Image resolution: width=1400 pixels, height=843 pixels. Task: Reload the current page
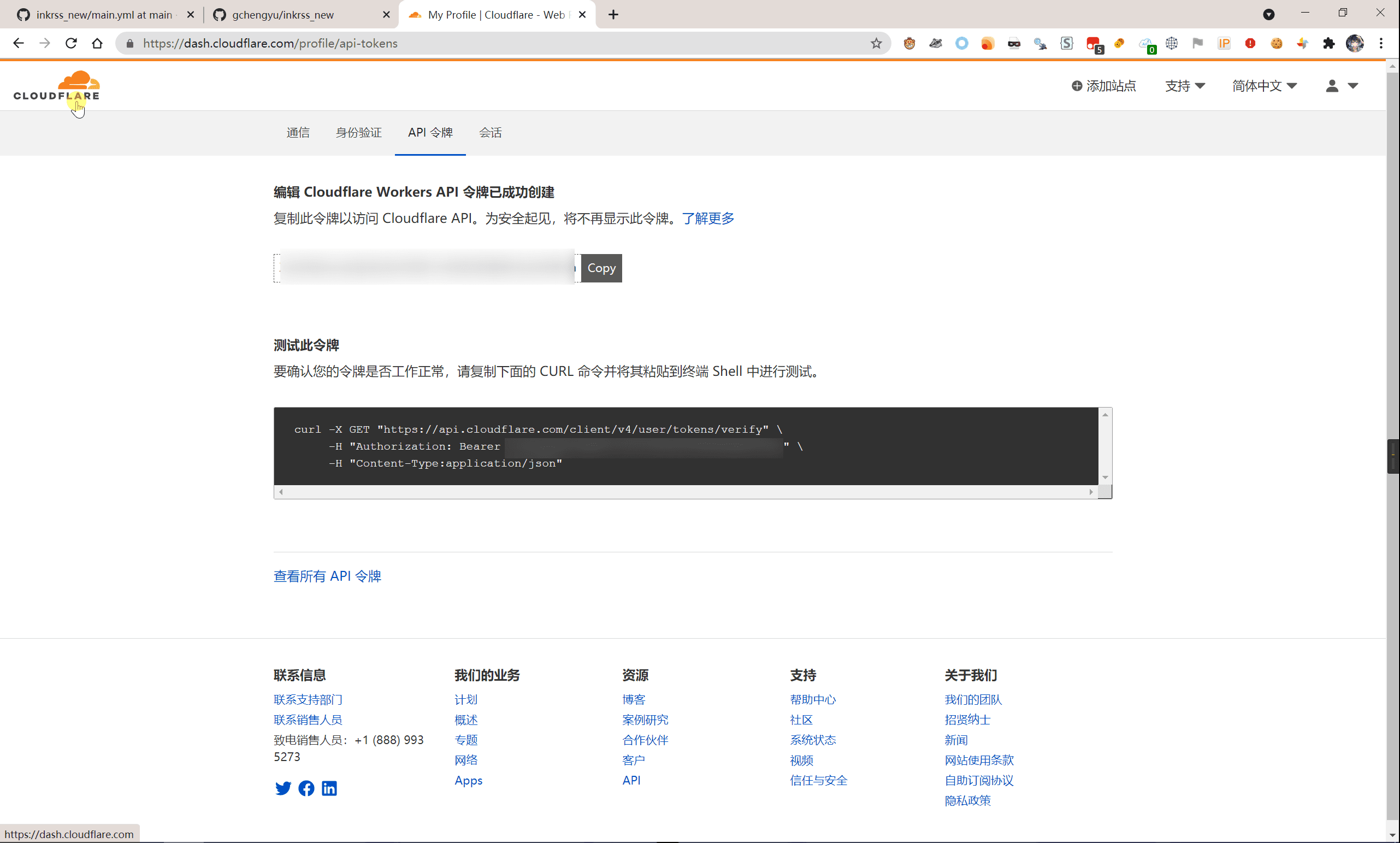click(x=71, y=43)
